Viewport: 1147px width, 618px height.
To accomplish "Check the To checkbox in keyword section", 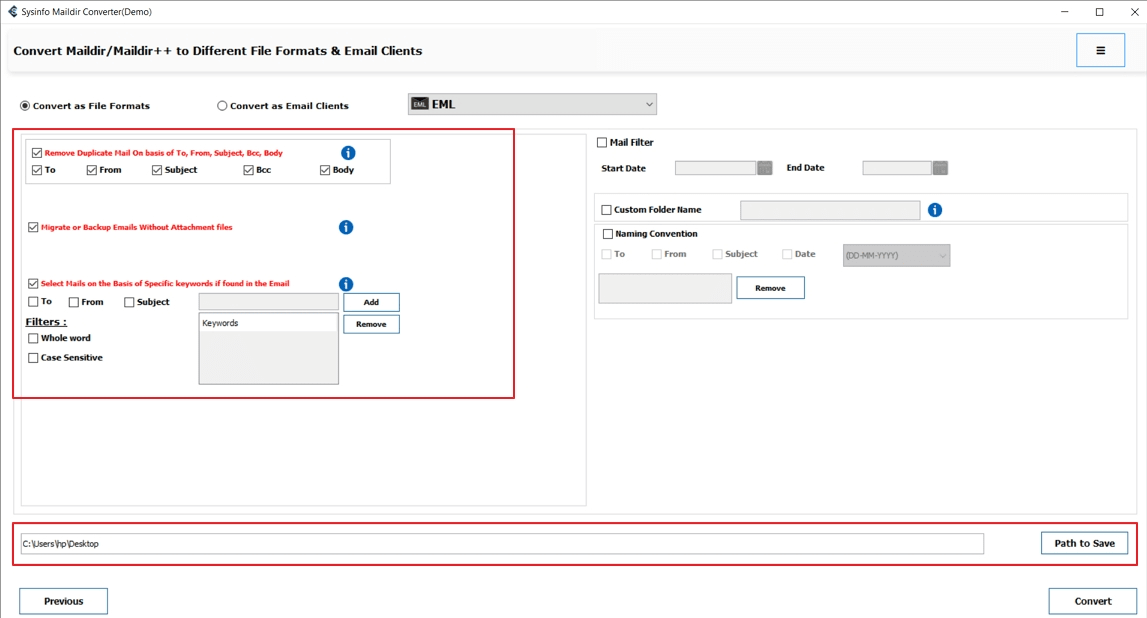I will coord(33,302).
